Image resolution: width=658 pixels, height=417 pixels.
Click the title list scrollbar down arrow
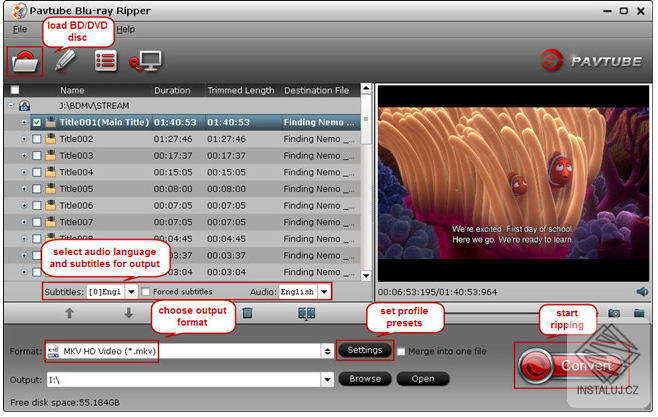click(x=366, y=276)
